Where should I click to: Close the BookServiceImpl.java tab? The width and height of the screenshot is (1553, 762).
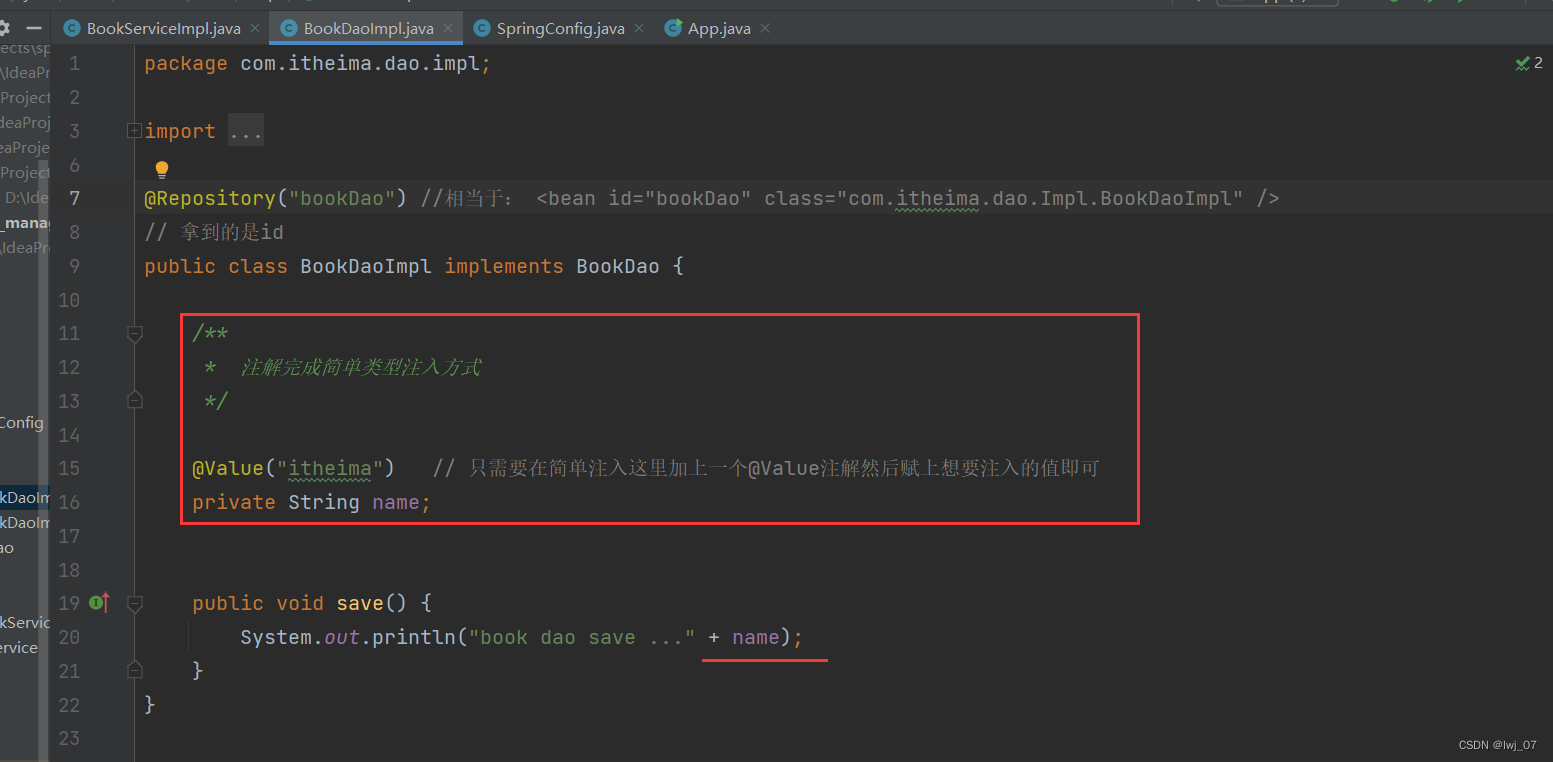click(x=254, y=28)
